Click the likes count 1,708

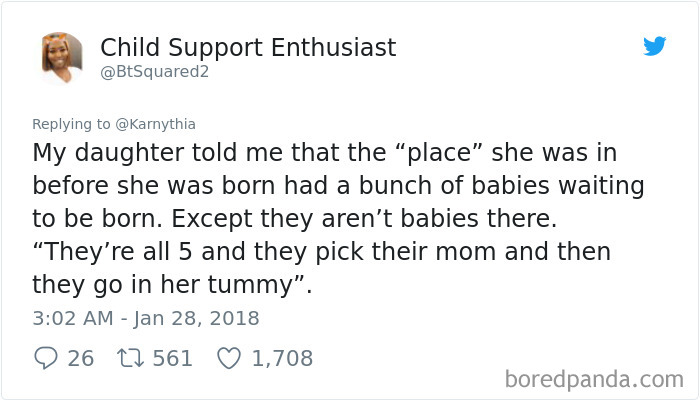tap(282, 358)
